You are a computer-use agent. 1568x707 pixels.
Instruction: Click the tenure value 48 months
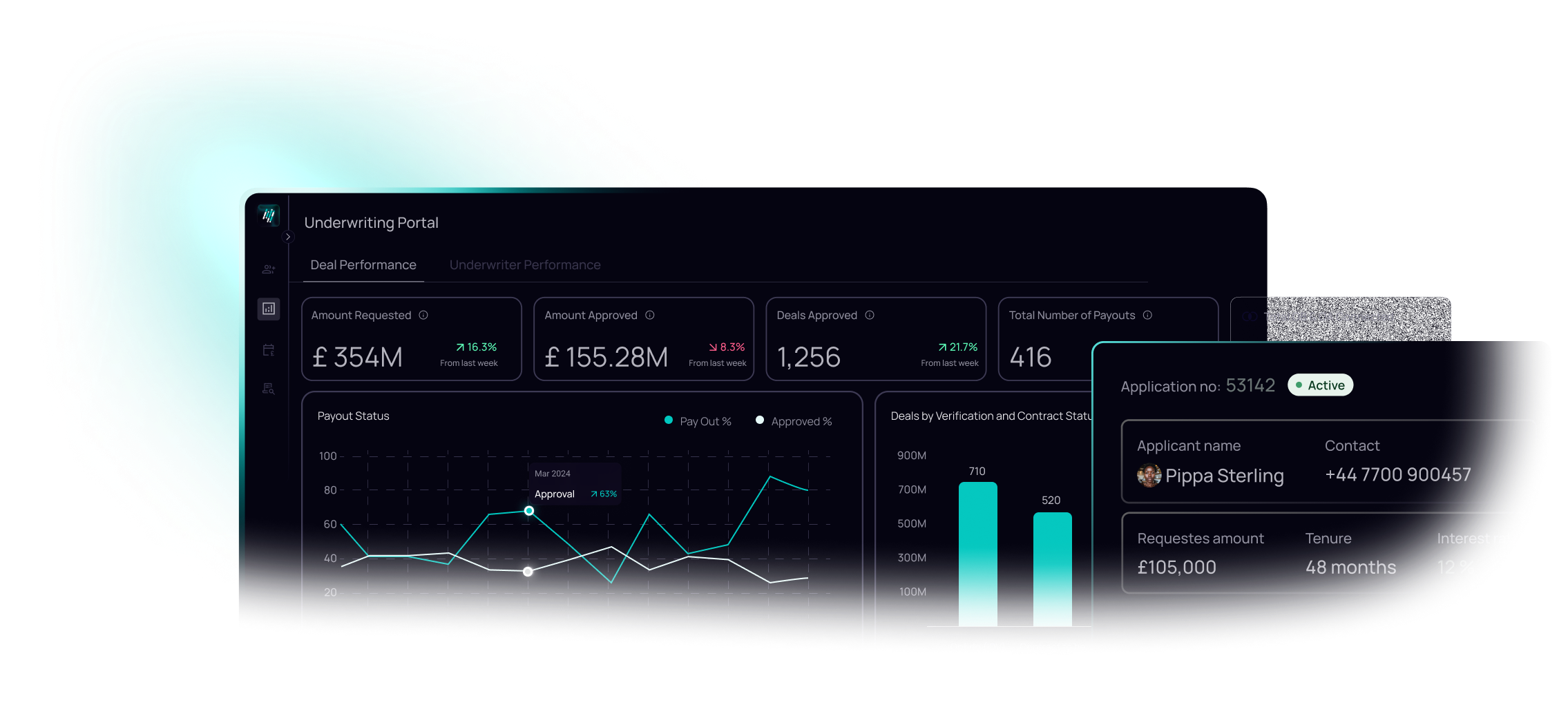click(x=1350, y=568)
